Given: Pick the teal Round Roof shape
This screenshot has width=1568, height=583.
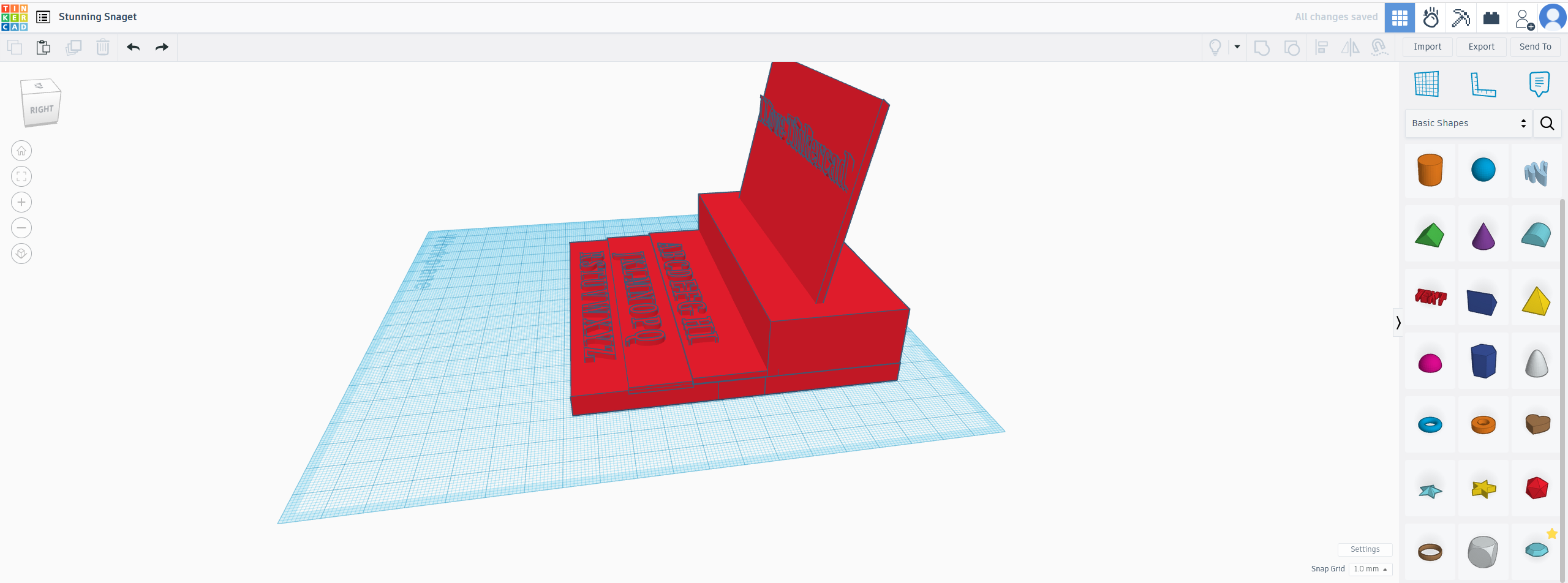Looking at the screenshot, I should (x=1536, y=235).
